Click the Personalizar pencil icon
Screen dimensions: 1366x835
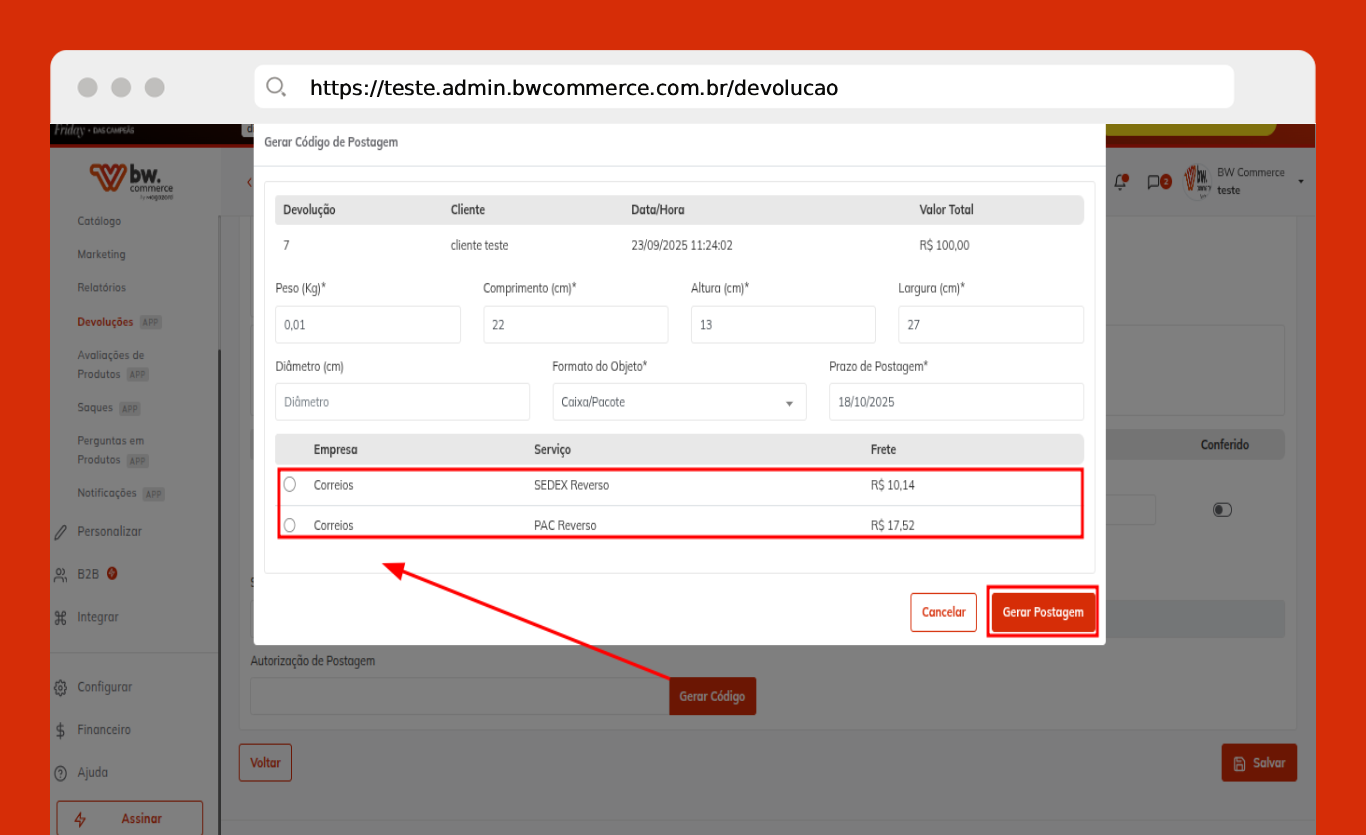point(61,532)
